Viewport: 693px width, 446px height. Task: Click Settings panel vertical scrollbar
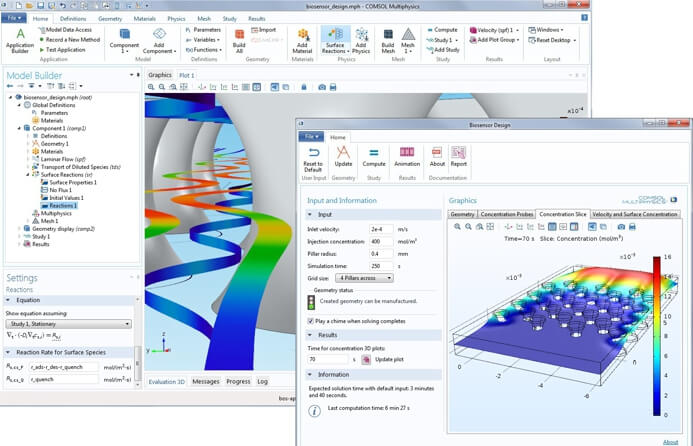tap(137, 362)
